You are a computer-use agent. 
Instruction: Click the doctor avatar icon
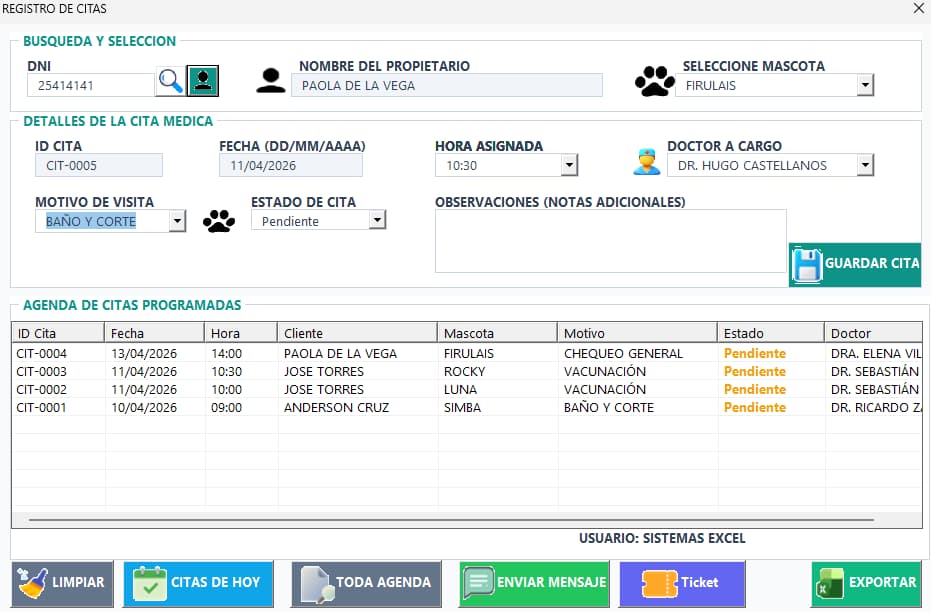647,161
